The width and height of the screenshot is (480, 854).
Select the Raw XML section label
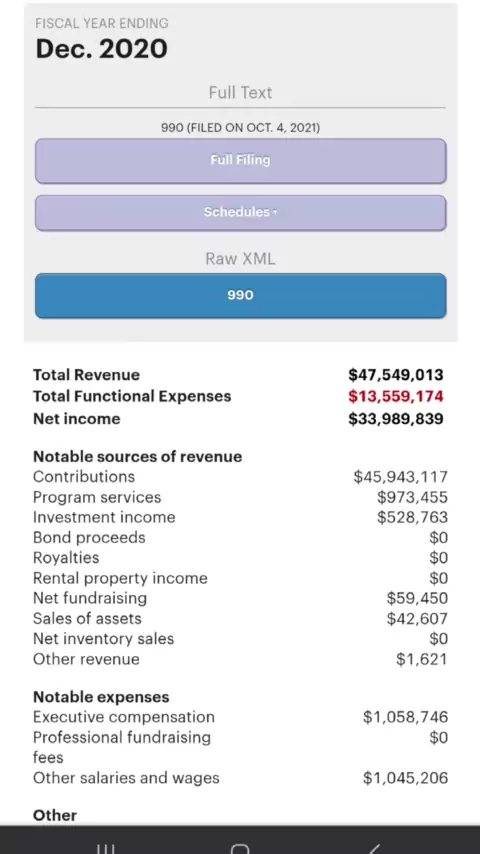(x=240, y=258)
